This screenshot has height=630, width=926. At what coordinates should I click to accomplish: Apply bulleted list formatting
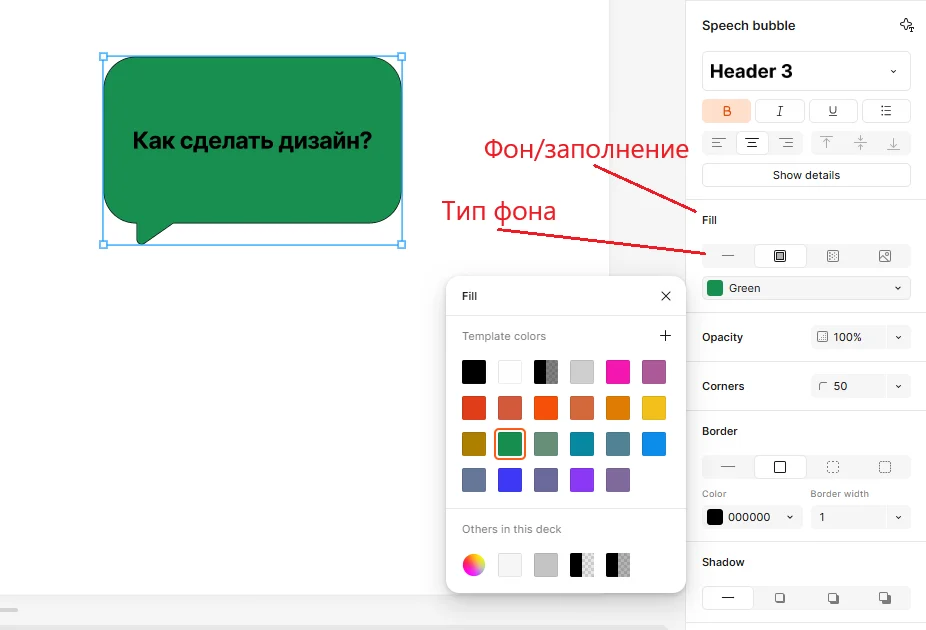pyautogui.click(x=886, y=111)
